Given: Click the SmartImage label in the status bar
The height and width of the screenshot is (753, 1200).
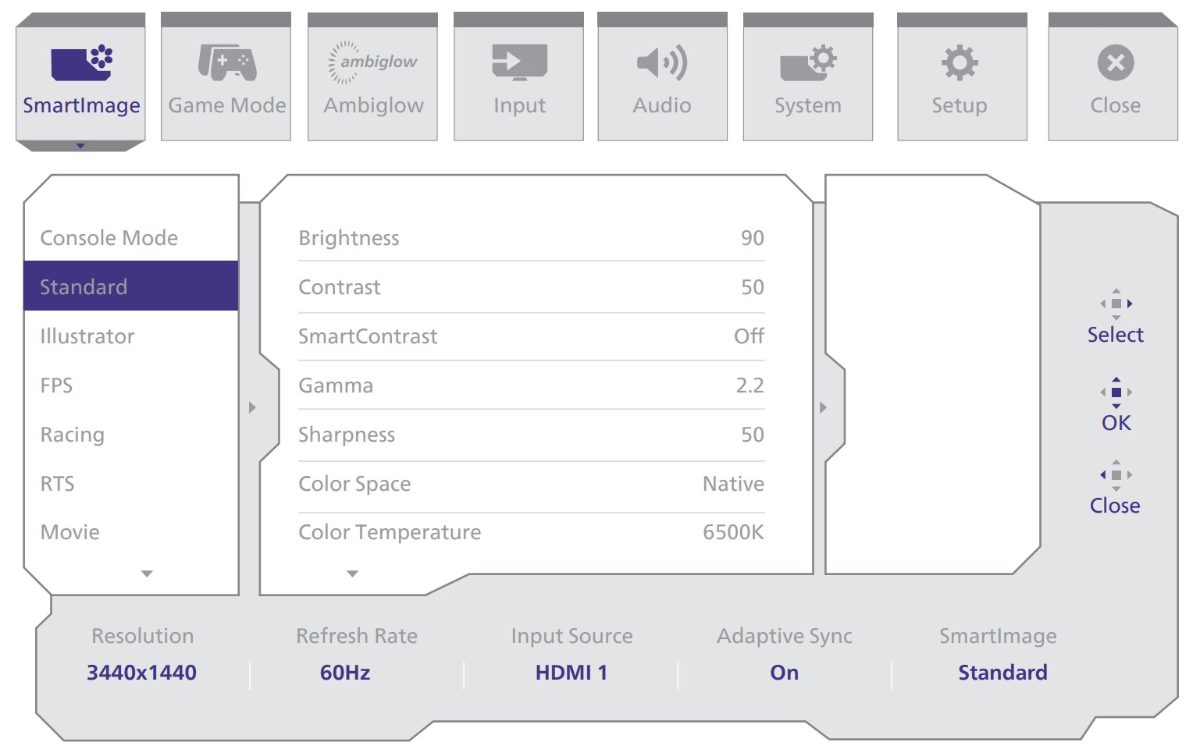Looking at the screenshot, I should (x=998, y=636).
